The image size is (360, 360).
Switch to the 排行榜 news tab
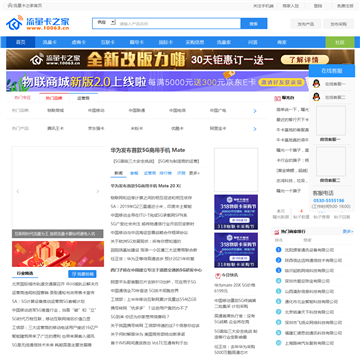(165, 173)
